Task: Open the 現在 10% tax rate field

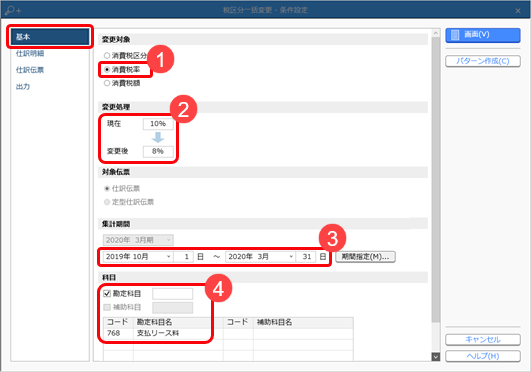Action: 158,124
